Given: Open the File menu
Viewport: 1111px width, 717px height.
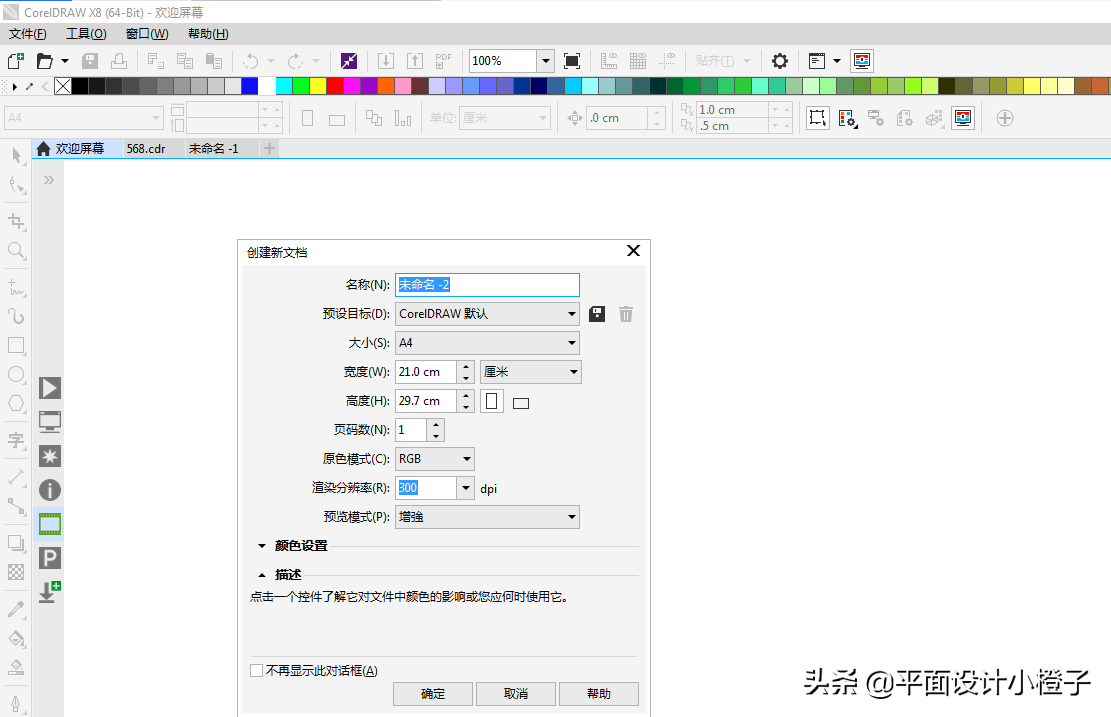Looking at the screenshot, I should pyautogui.click(x=28, y=34).
